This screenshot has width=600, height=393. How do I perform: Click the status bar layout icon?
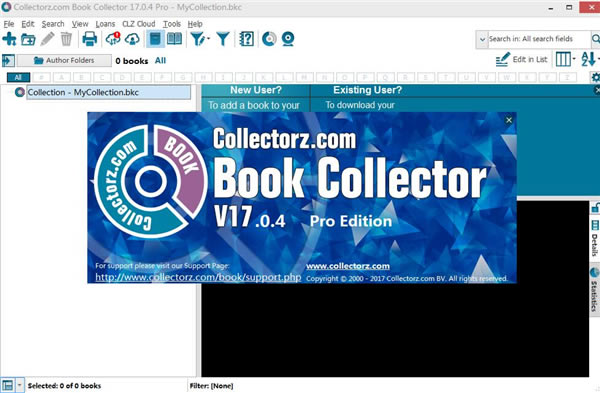coord(8,385)
